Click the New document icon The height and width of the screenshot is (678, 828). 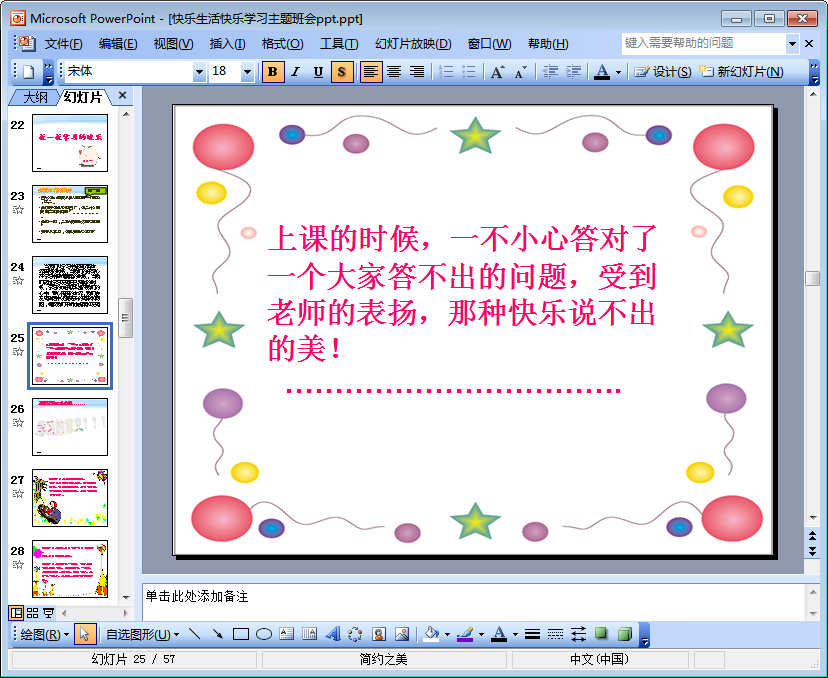(x=29, y=71)
